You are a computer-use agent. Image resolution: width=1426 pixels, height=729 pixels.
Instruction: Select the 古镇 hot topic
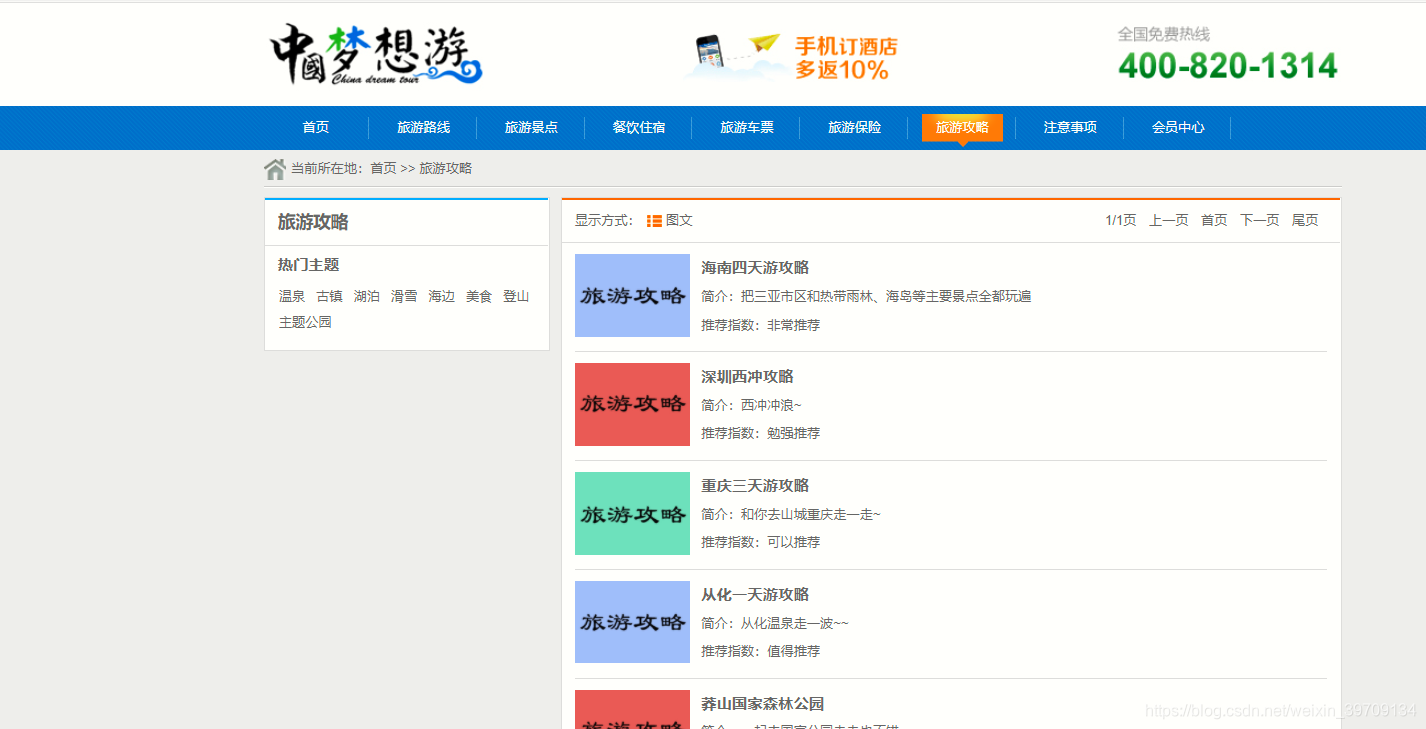(x=329, y=297)
